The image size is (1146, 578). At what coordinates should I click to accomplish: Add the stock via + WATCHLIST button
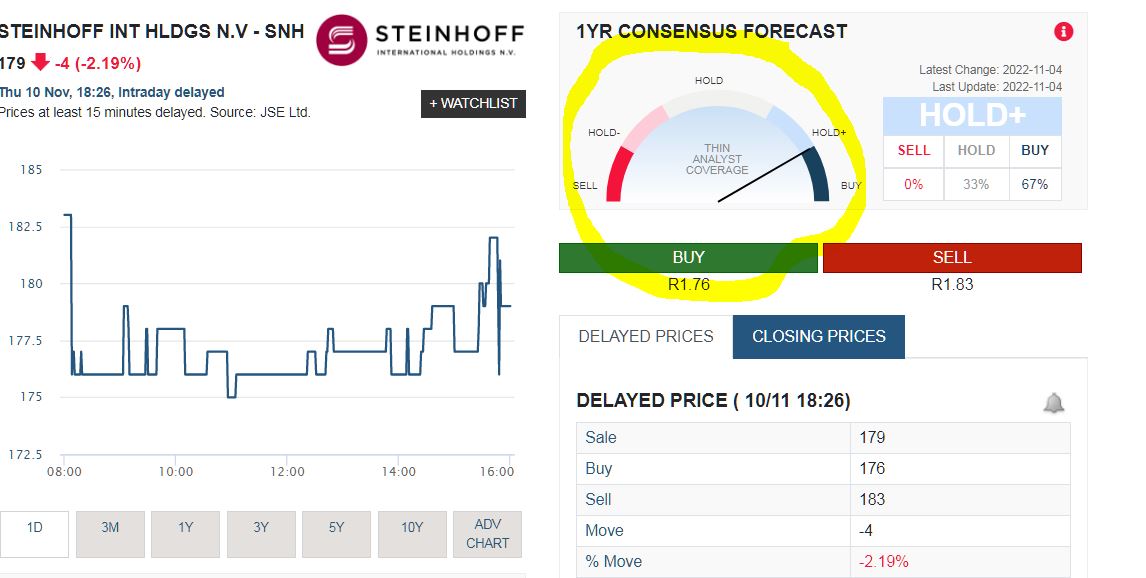(x=473, y=103)
